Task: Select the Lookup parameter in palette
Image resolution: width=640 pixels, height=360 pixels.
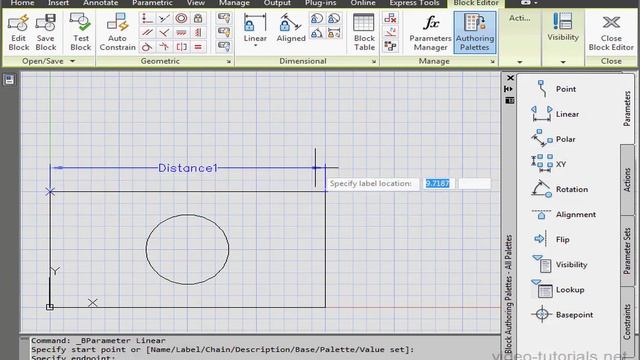Action: 558,290
